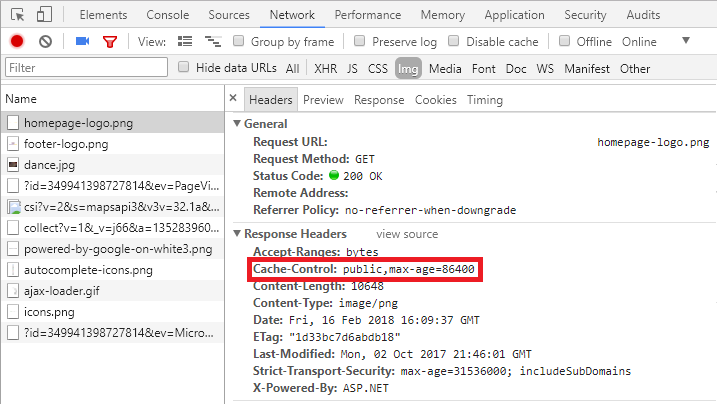This screenshot has height=404, width=717.
Task: Click the video camera capture screenshots icon
Action: pos(82,41)
